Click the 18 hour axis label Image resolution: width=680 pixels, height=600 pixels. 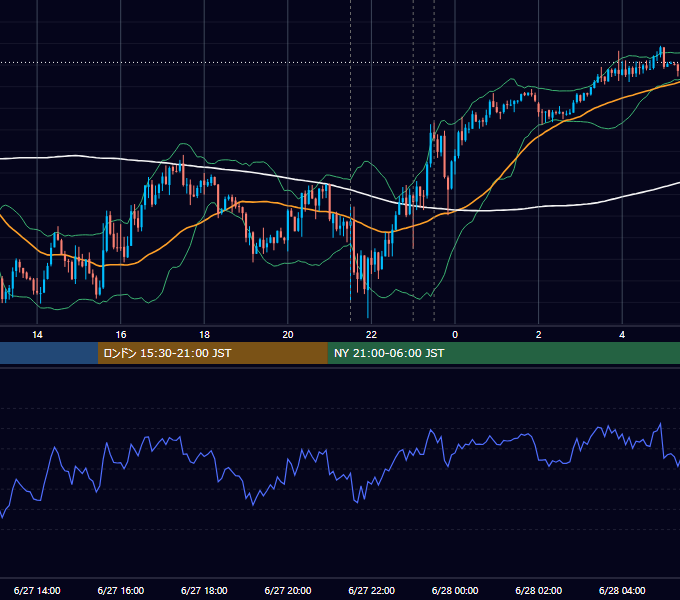(x=204, y=335)
